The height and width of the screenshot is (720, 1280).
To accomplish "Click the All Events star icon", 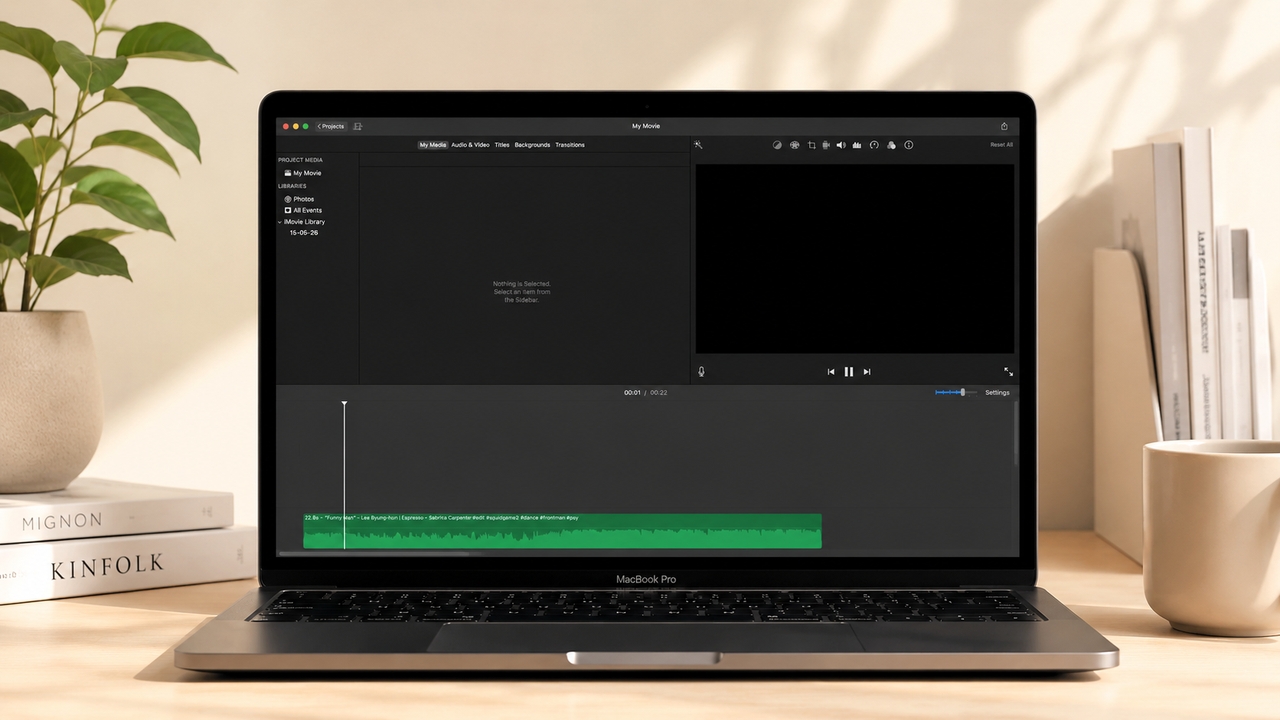I will click(288, 210).
